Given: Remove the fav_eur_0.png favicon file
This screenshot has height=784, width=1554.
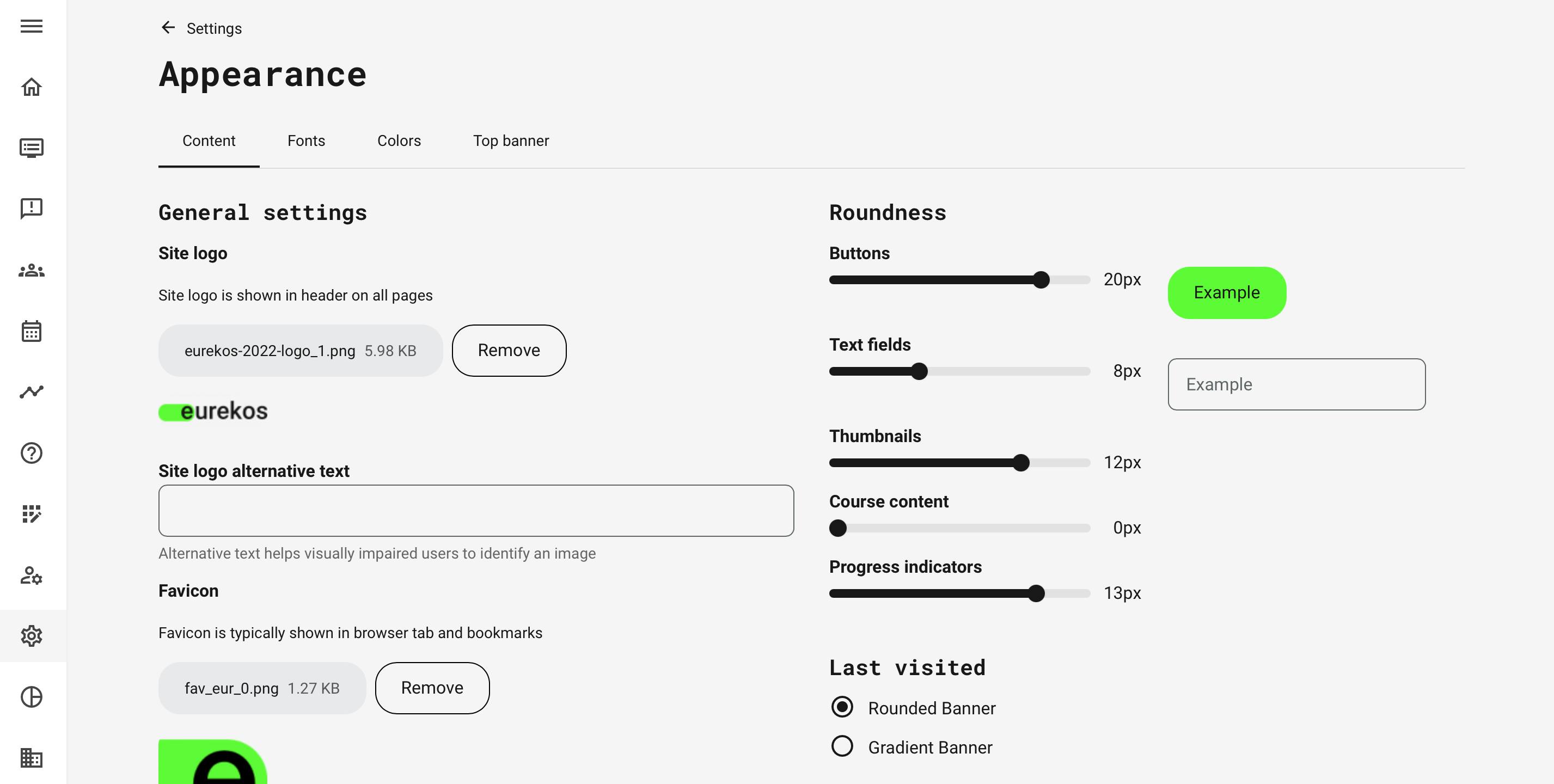Looking at the screenshot, I should pyautogui.click(x=432, y=688).
